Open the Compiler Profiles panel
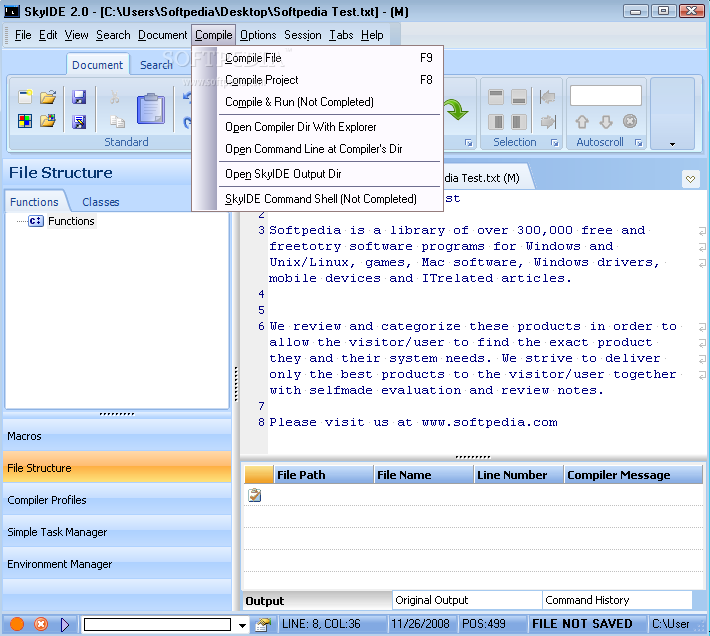This screenshot has width=710, height=636. 117,500
